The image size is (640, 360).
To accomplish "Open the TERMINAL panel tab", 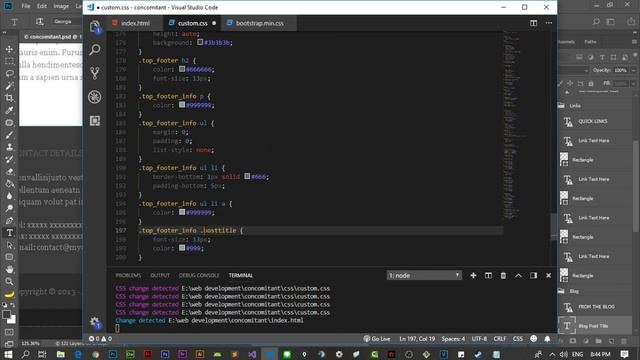I will tap(241, 276).
